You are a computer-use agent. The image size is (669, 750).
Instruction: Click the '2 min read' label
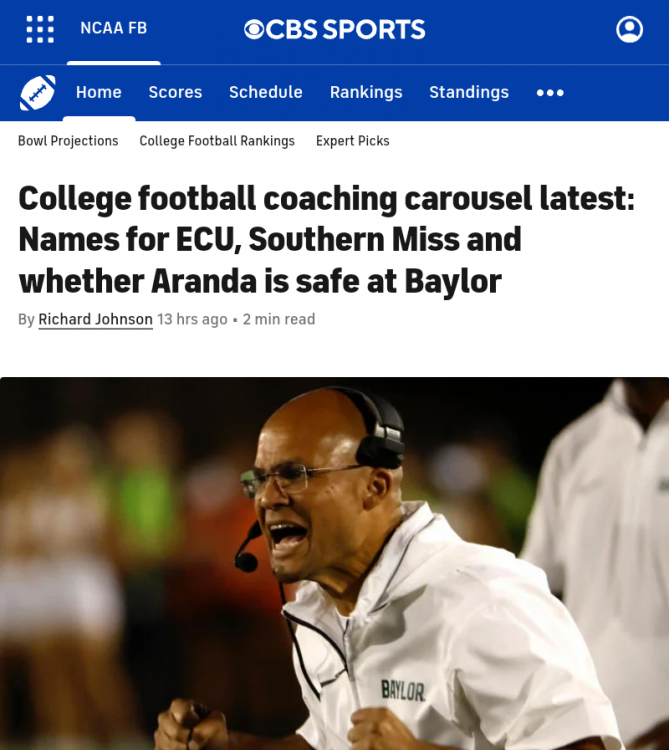click(279, 320)
